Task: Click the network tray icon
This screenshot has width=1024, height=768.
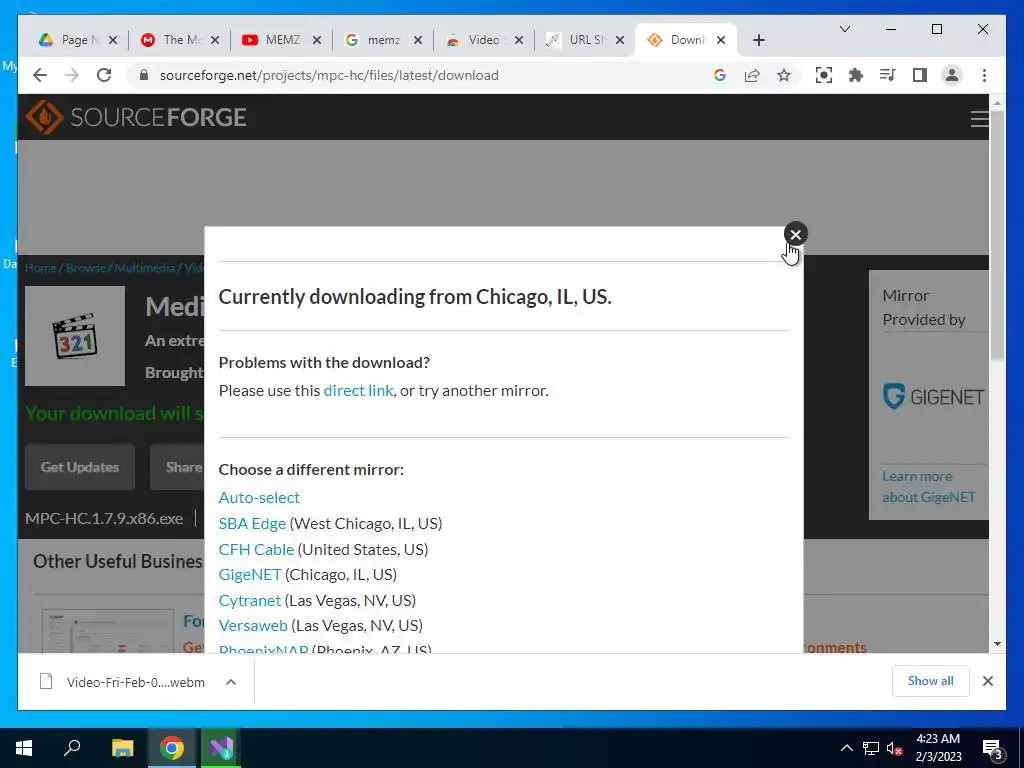Action: coord(871,748)
